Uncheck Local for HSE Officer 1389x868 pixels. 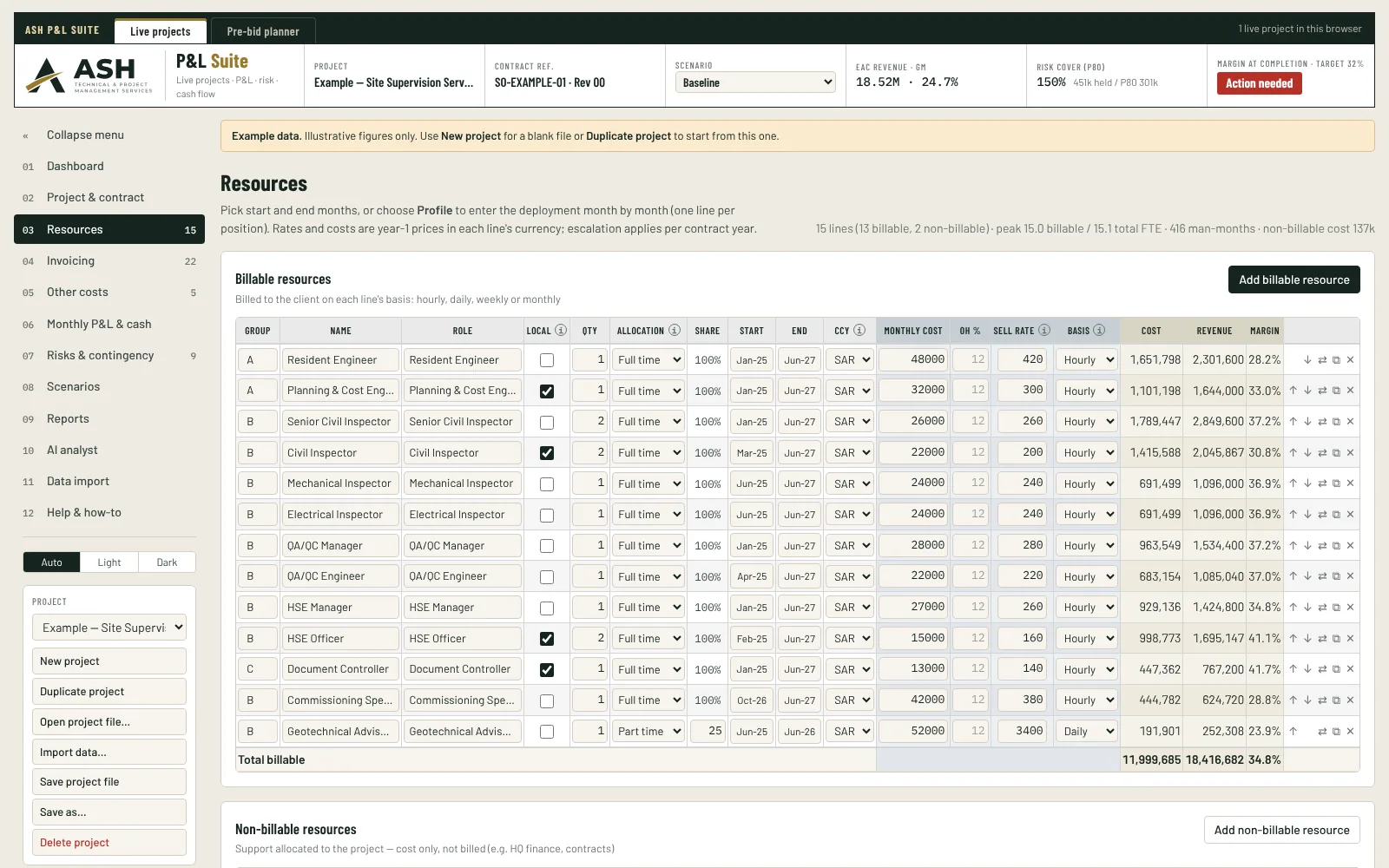(x=547, y=639)
